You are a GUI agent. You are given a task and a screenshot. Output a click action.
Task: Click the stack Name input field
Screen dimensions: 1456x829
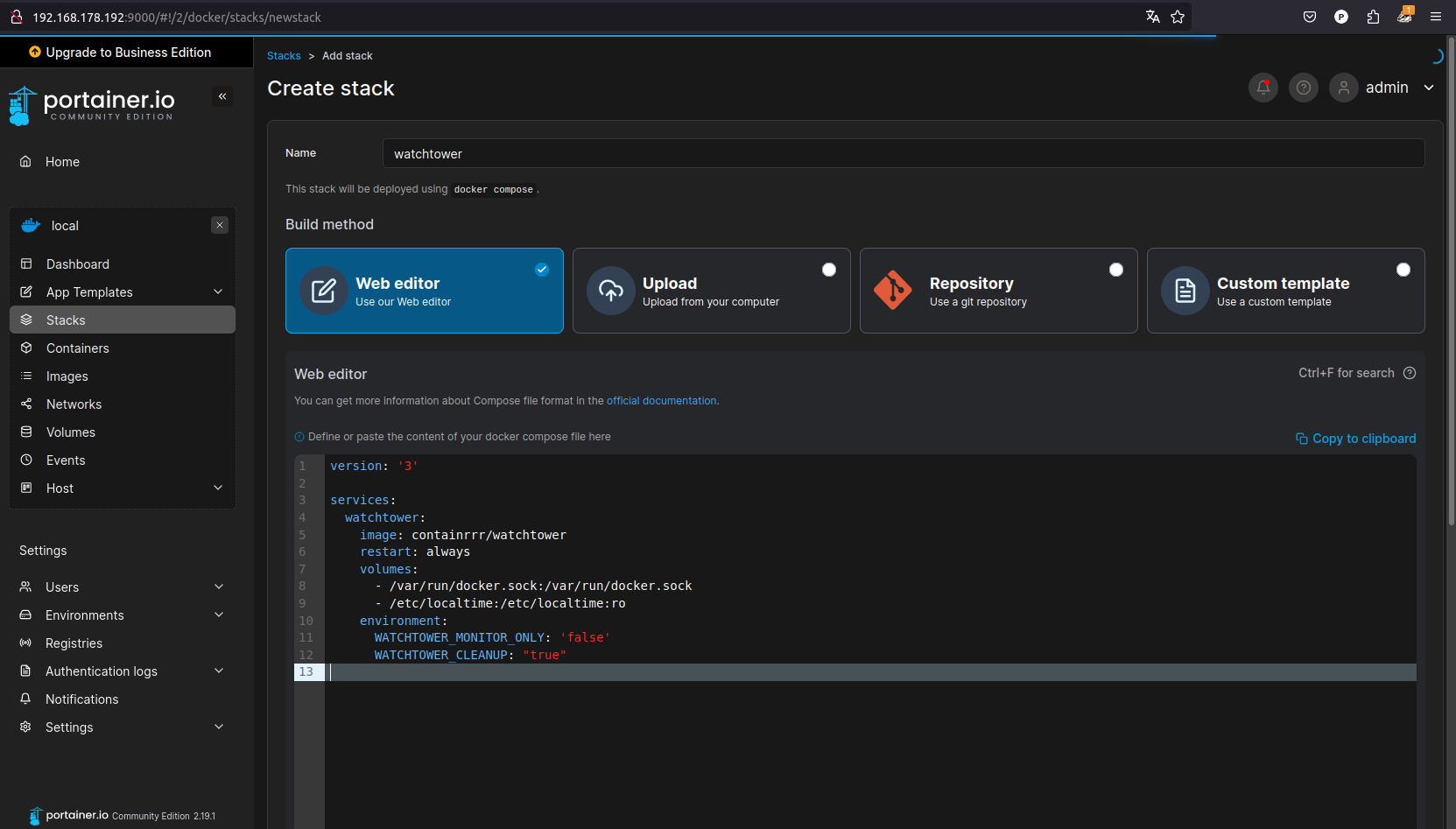click(x=903, y=154)
